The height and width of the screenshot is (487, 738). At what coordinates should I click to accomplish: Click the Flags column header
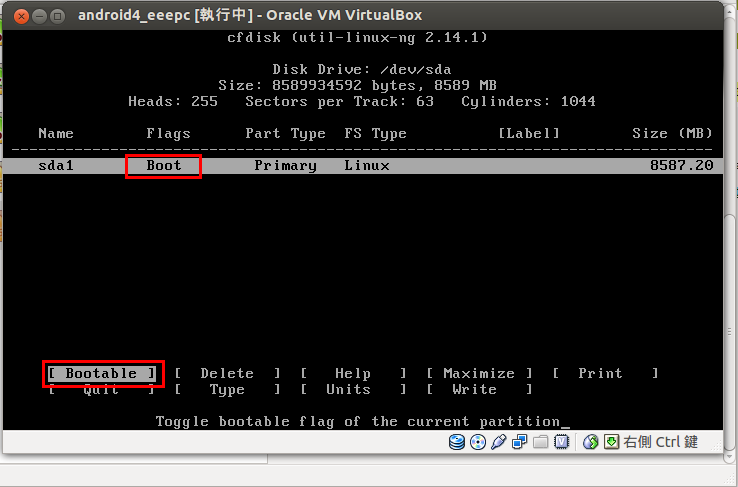(x=168, y=134)
